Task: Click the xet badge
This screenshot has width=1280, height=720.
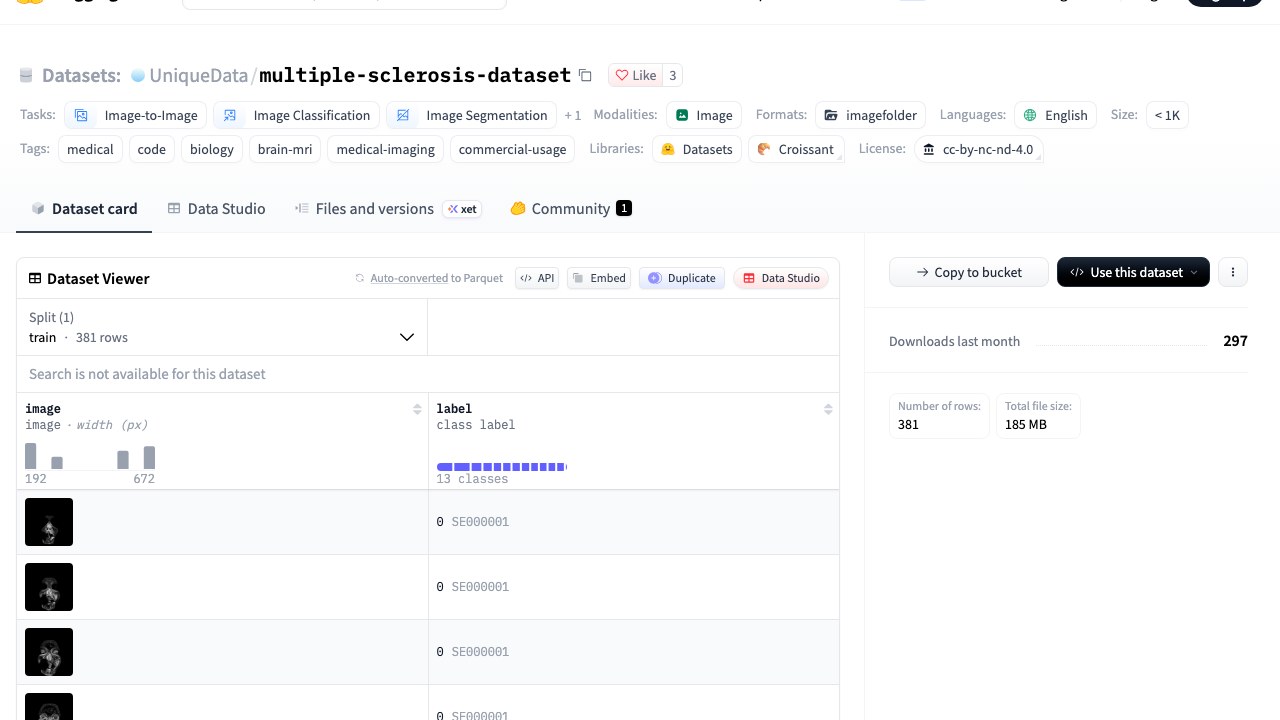Action: 462,209
